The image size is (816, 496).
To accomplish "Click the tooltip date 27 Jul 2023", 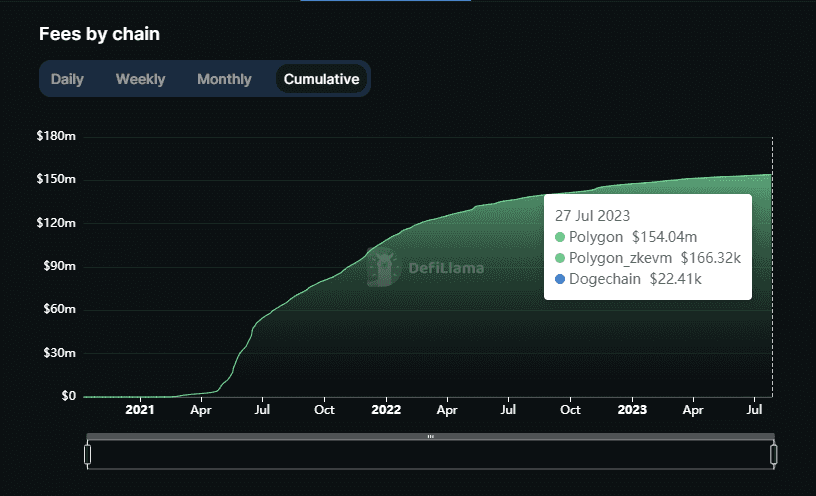I will pos(593,215).
